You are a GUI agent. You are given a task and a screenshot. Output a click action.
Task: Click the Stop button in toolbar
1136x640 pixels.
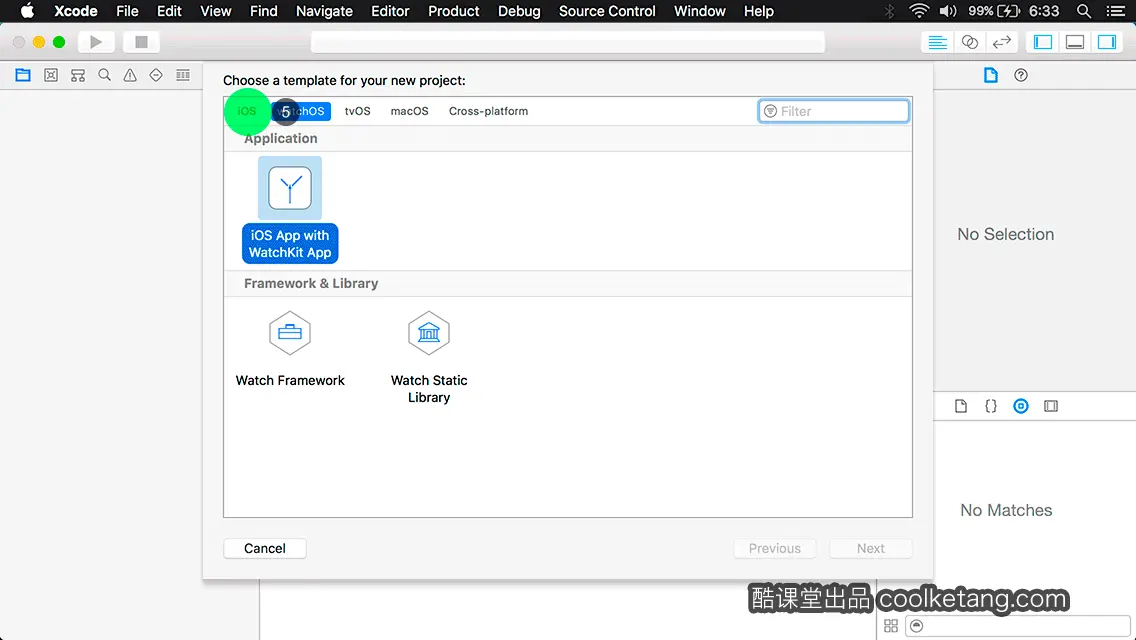click(141, 42)
